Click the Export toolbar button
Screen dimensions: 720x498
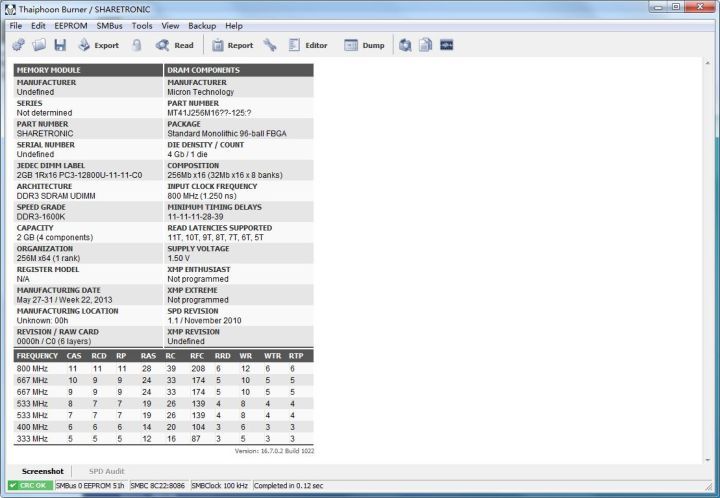point(98,45)
